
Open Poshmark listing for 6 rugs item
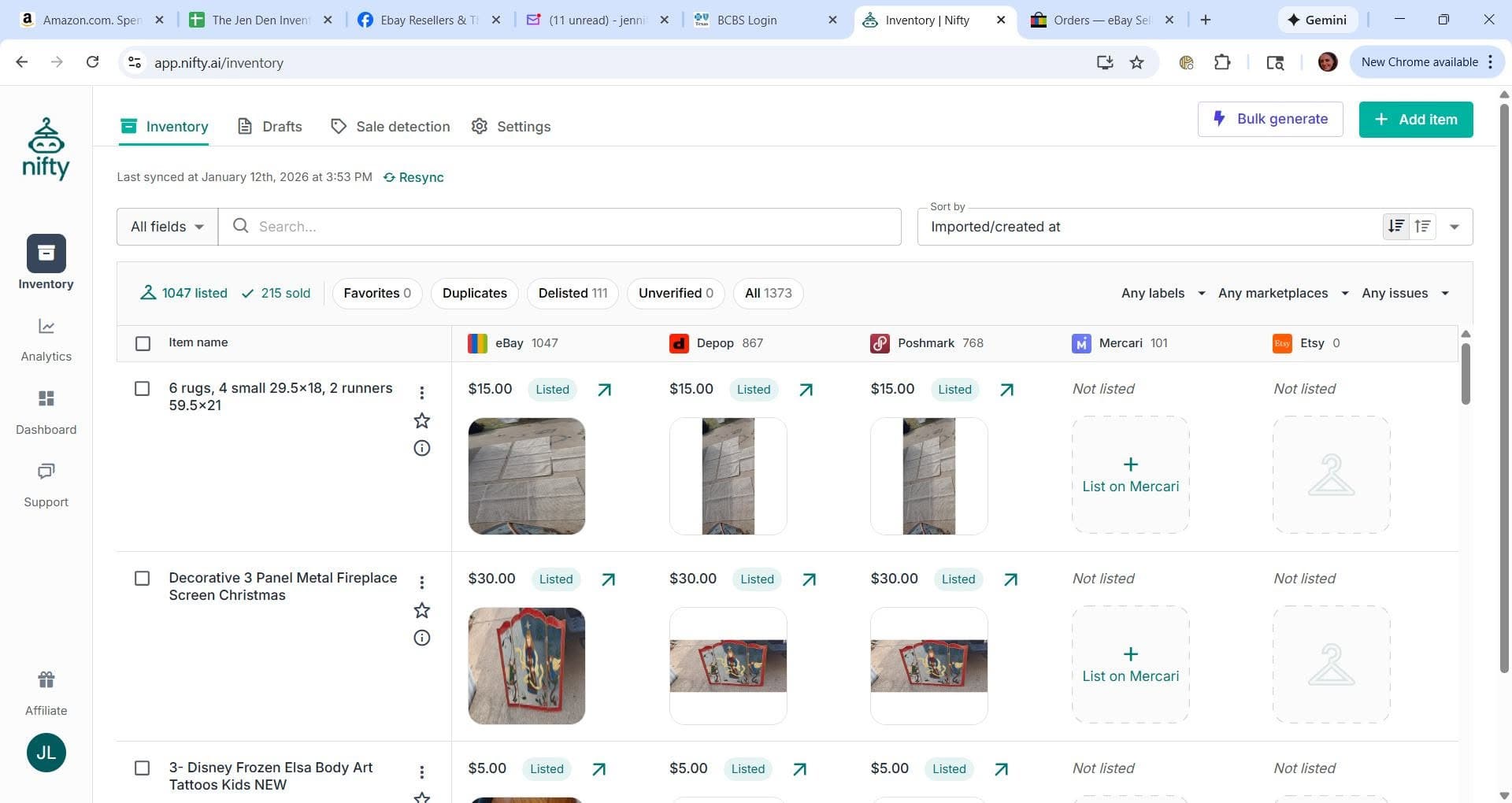click(x=1006, y=390)
